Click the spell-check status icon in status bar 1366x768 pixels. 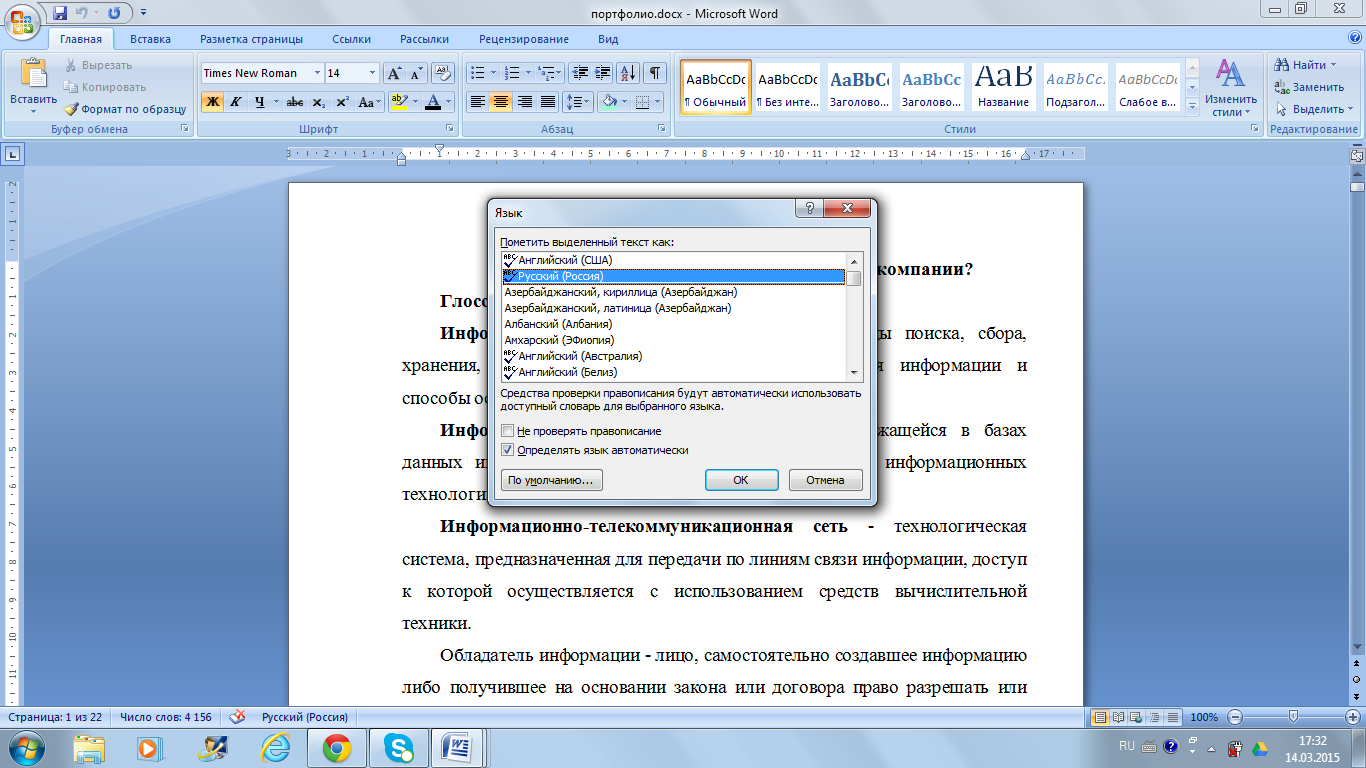pos(238,717)
